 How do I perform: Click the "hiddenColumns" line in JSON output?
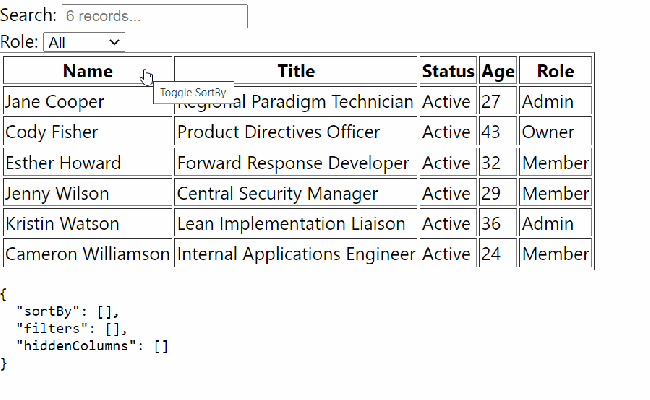(x=92, y=346)
